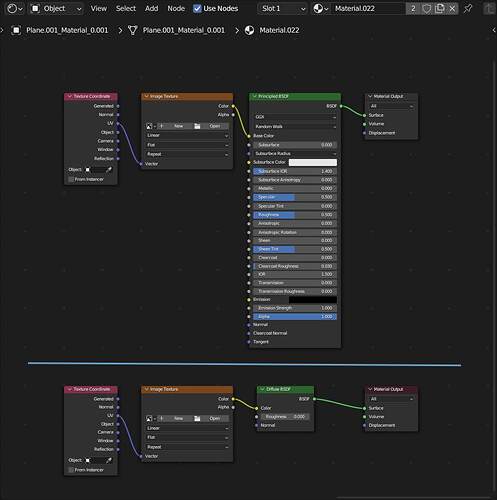Image resolution: width=497 pixels, height=500 pixels.
Task: Open All target dropdown in upper Material Output
Action: pyautogui.click(x=391, y=106)
